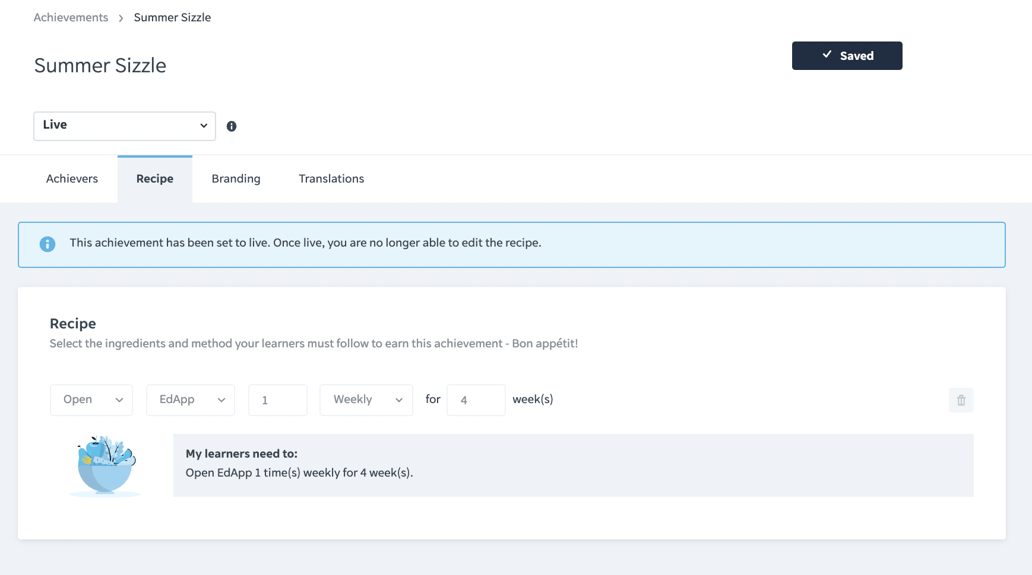Screen dimensions: 1032x575
Task: Click the trash icon to delete the recipe row
Action: pyautogui.click(x=961, y=400)
